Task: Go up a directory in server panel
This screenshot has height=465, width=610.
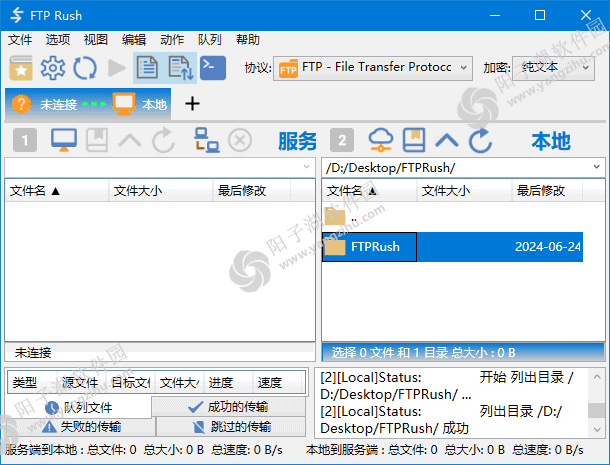Action: [130, 140]
